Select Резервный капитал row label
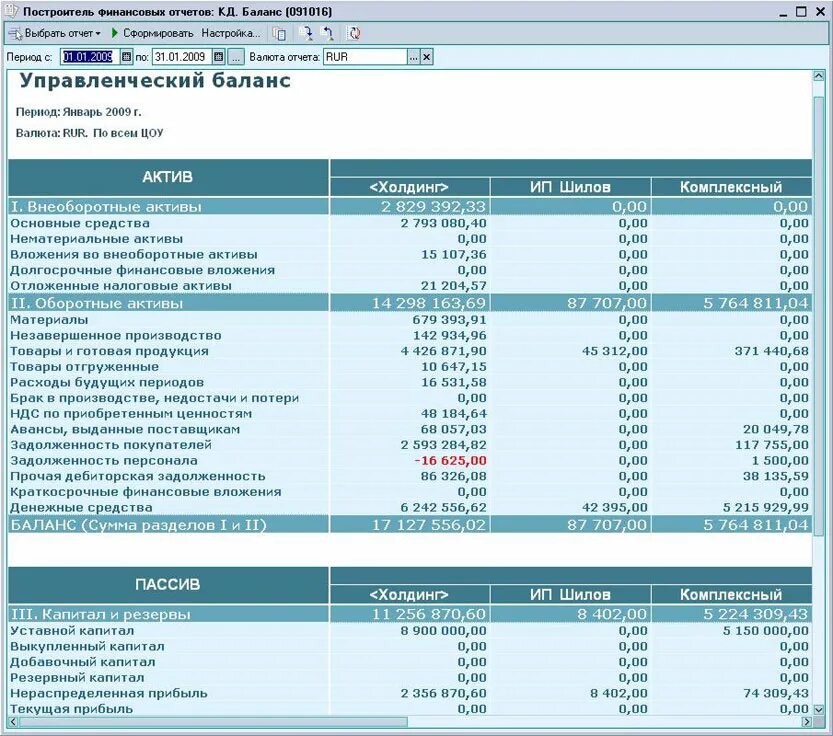833x736 pixels. 77,678
